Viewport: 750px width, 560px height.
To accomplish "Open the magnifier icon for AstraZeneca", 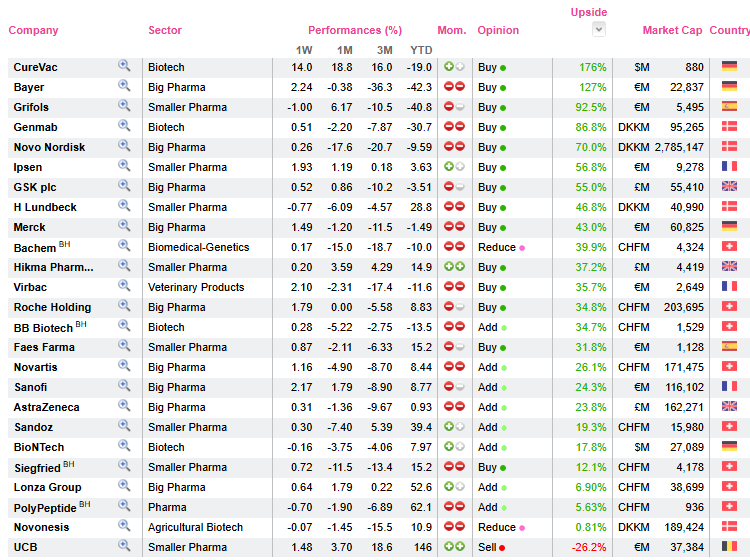I will [124, 406].
